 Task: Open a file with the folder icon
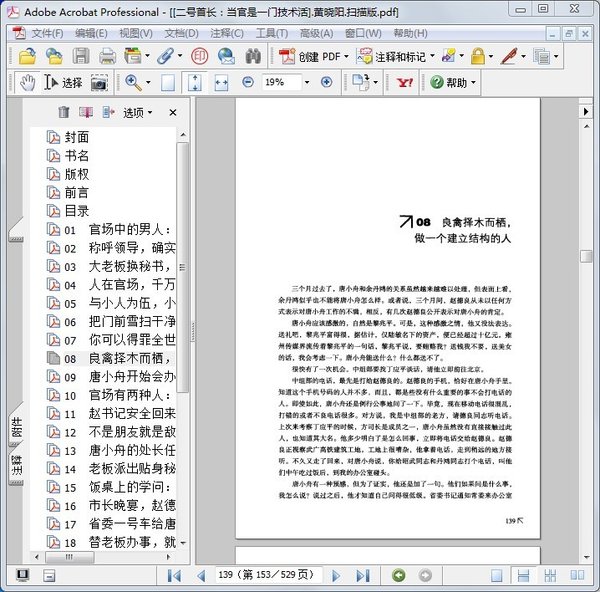[28, 57]
